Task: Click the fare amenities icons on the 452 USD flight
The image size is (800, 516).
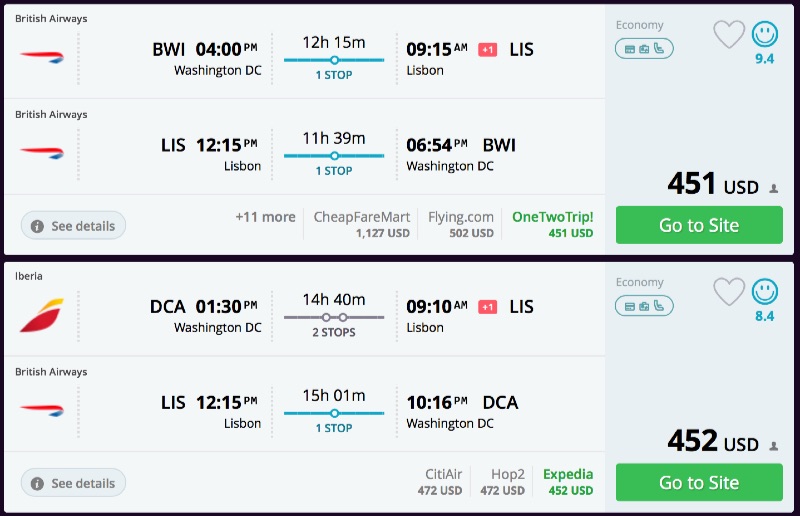Action: coord(644,305)
